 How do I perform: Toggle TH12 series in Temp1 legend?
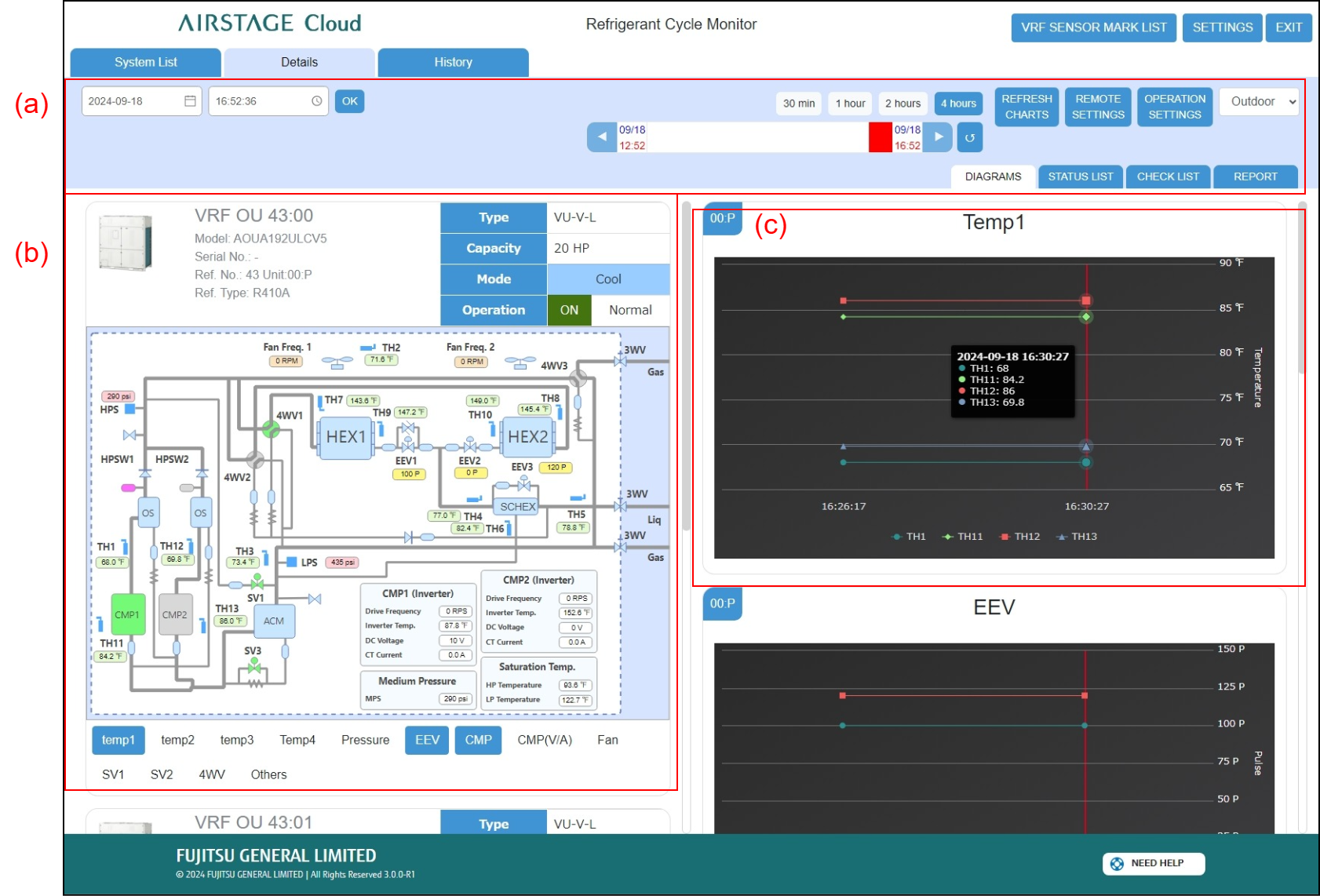tap(1019, 537)
